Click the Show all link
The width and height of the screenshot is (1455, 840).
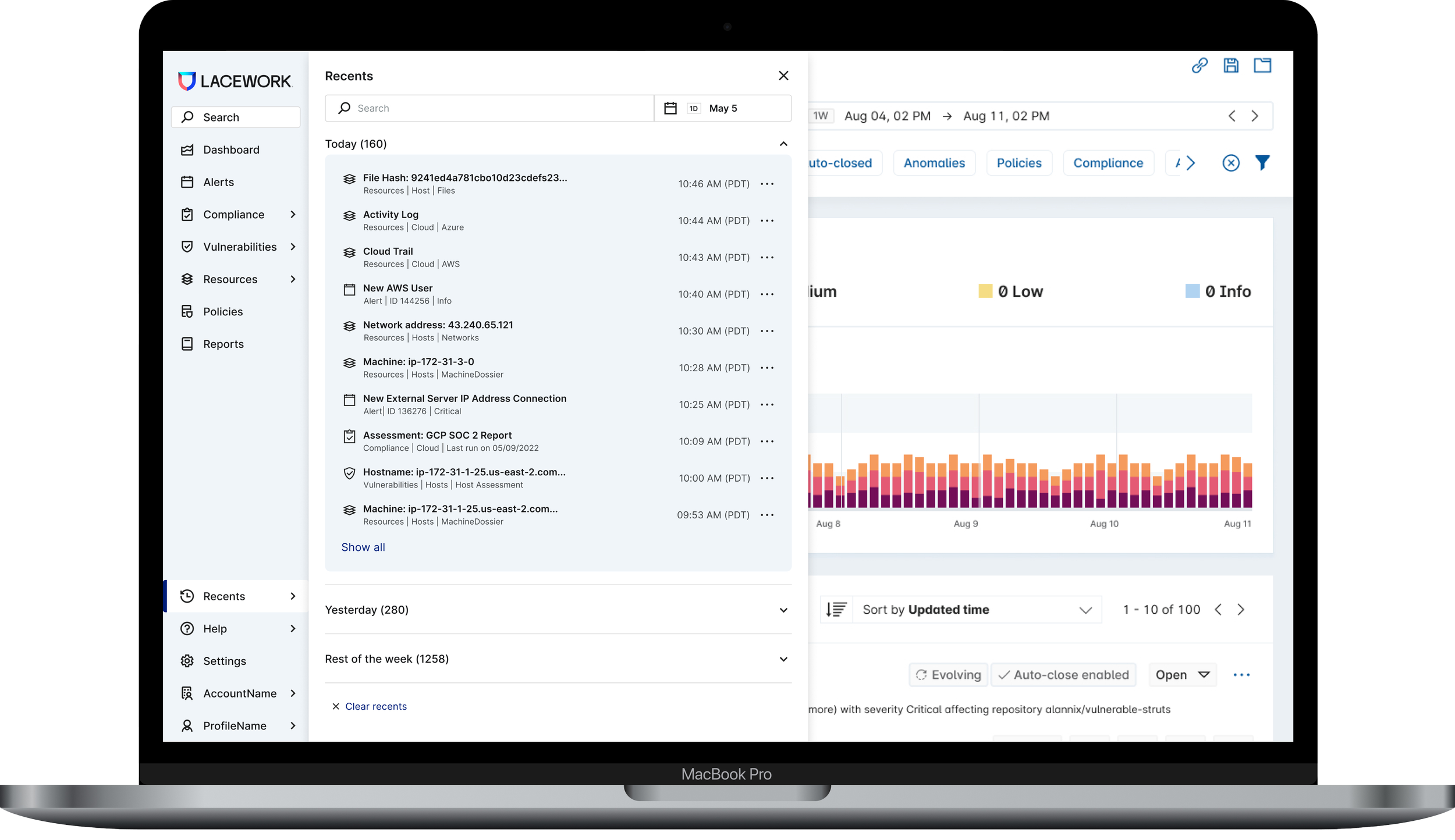[363, 547]
